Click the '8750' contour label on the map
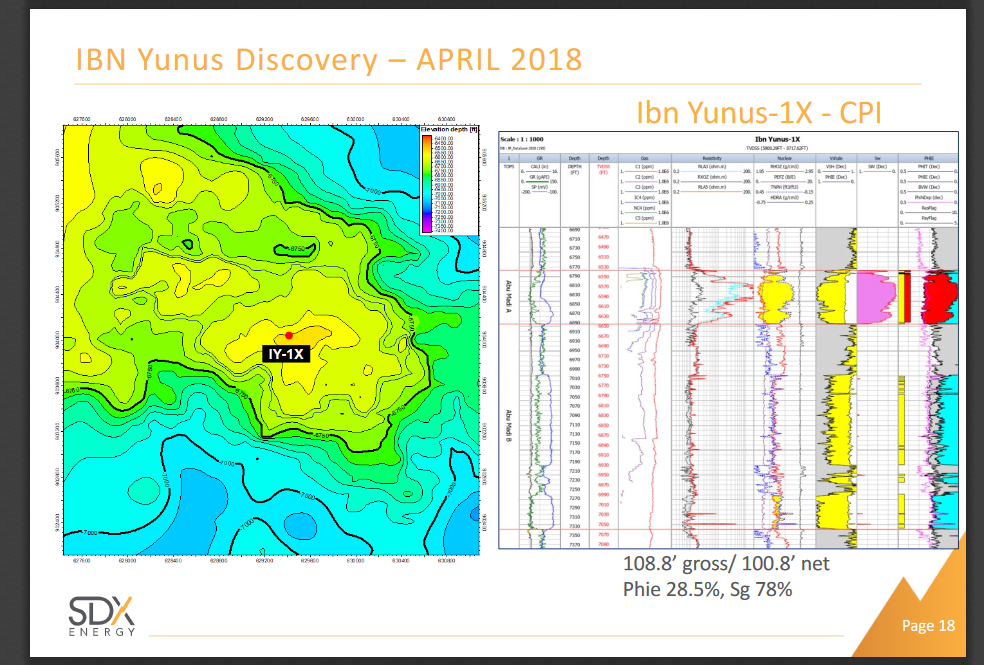 (x=296, y=248)
